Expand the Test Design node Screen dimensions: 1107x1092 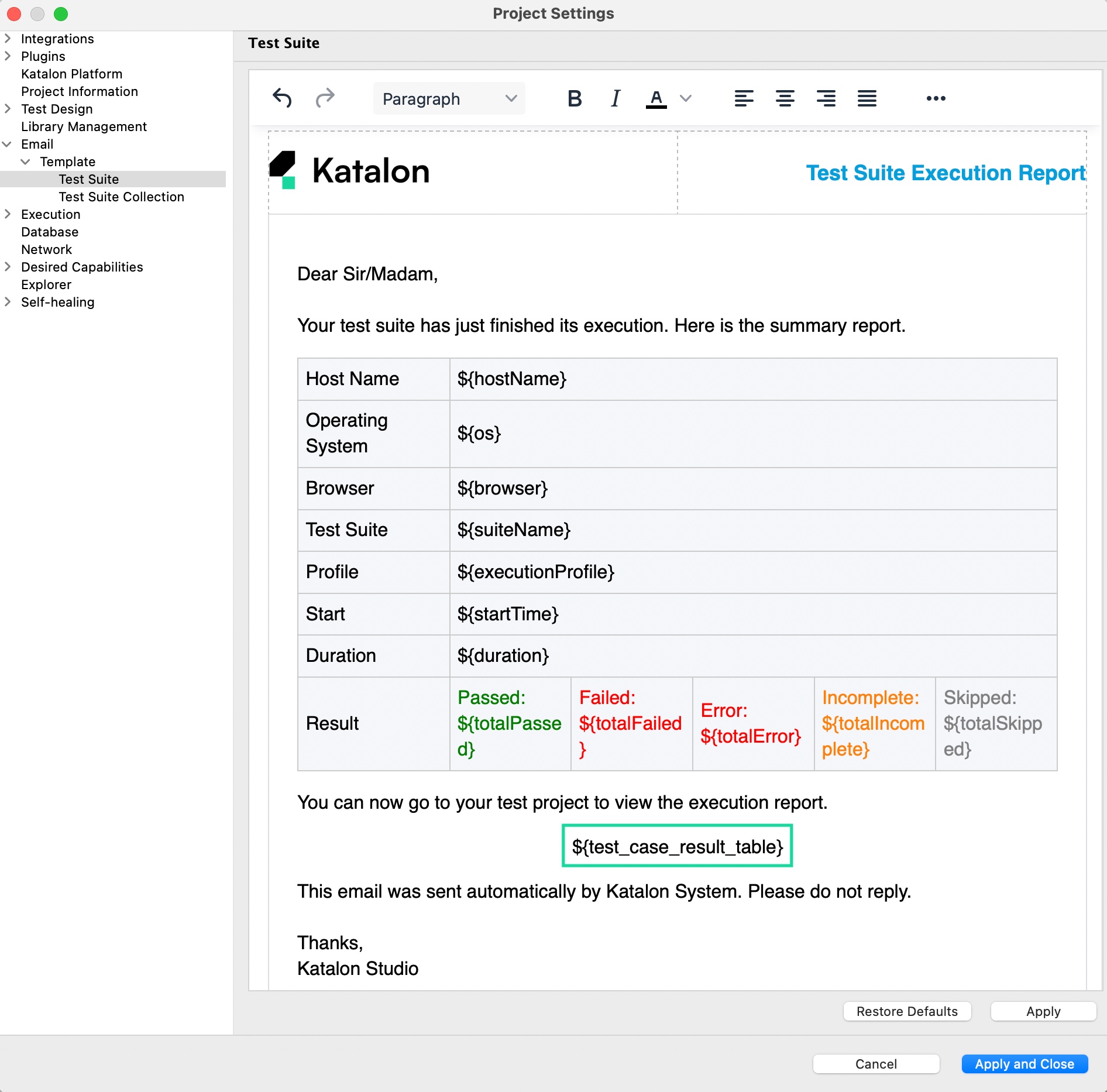[8, 109]
